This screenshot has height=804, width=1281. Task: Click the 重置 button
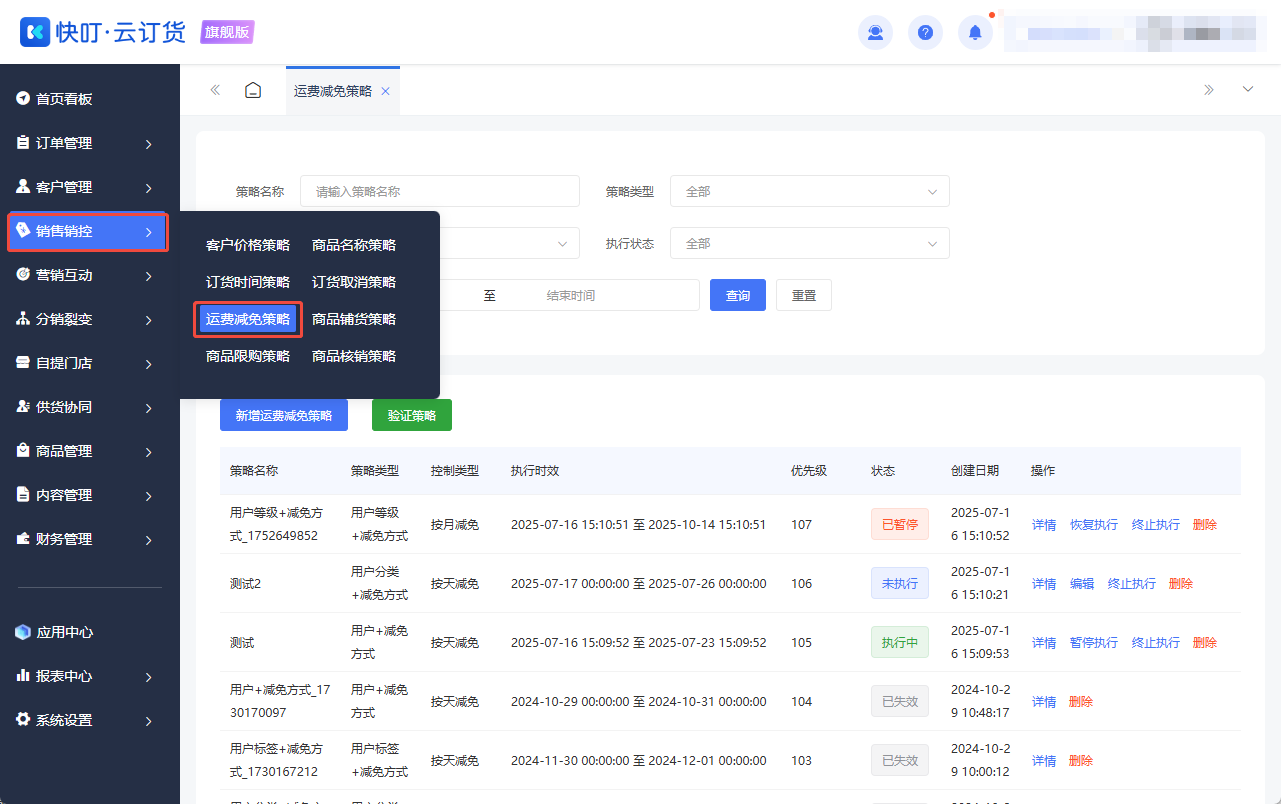(x=804, y=295)
